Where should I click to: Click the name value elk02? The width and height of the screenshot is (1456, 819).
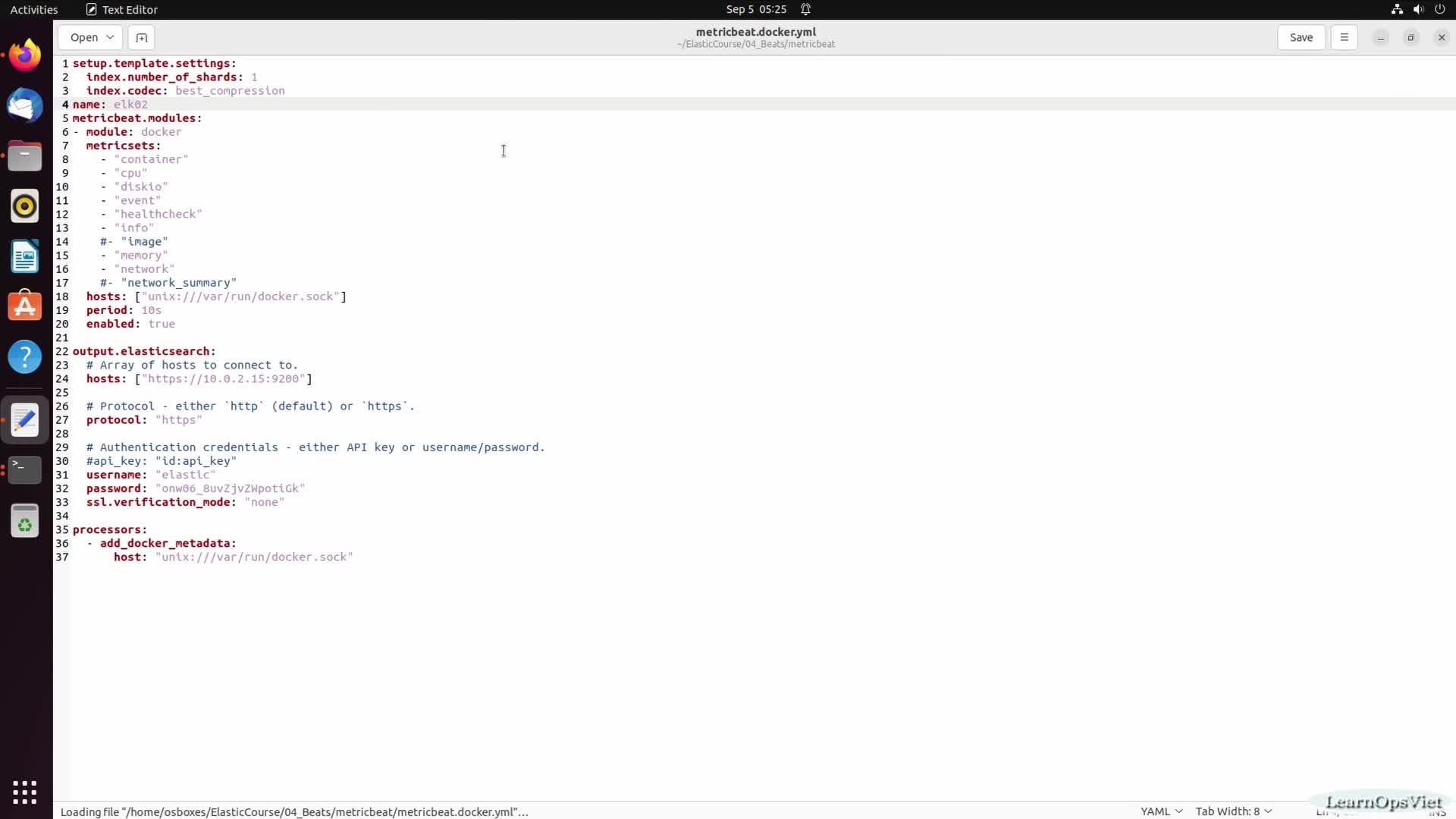point(130,104)
